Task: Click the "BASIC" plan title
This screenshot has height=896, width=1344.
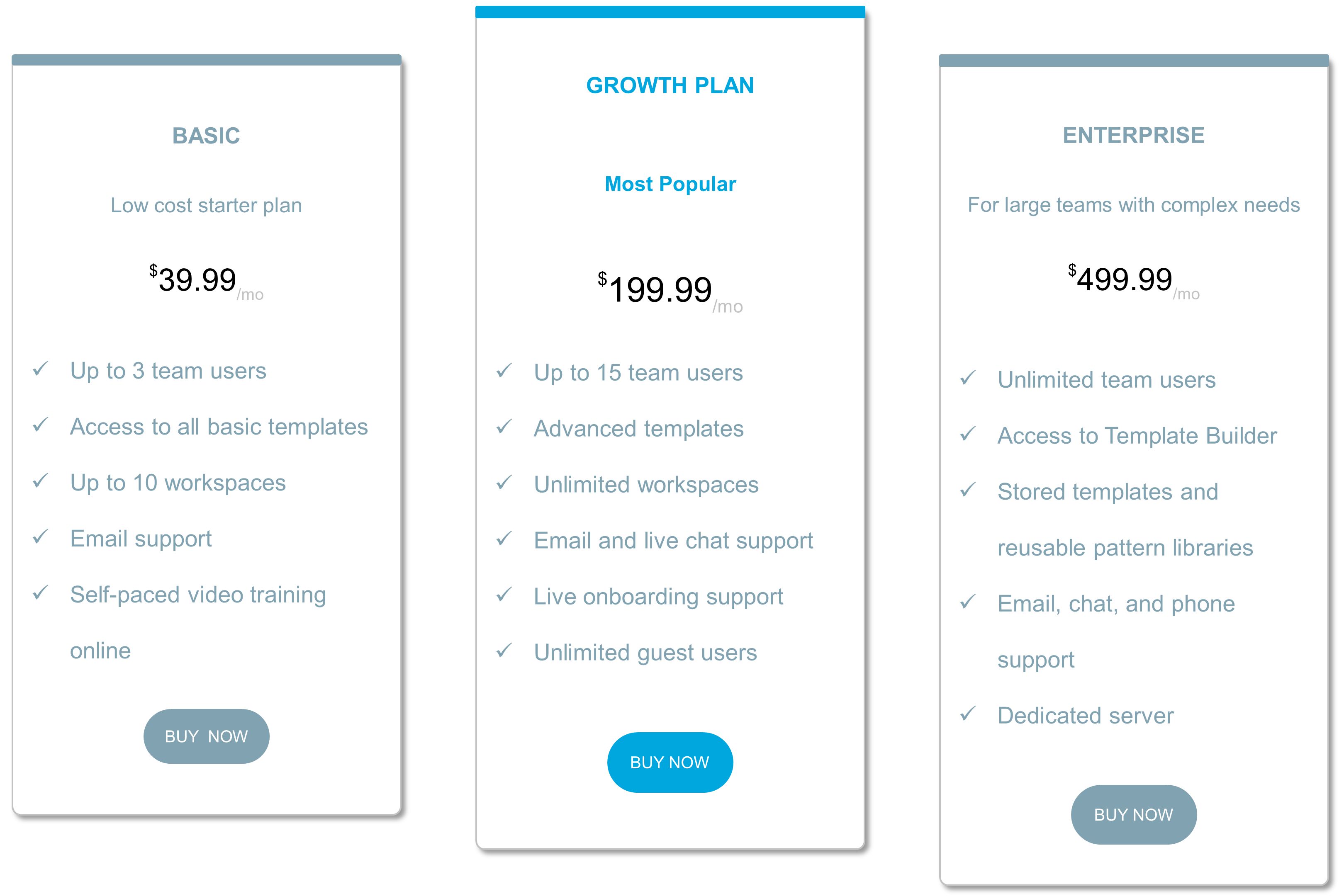Action: 206,136
